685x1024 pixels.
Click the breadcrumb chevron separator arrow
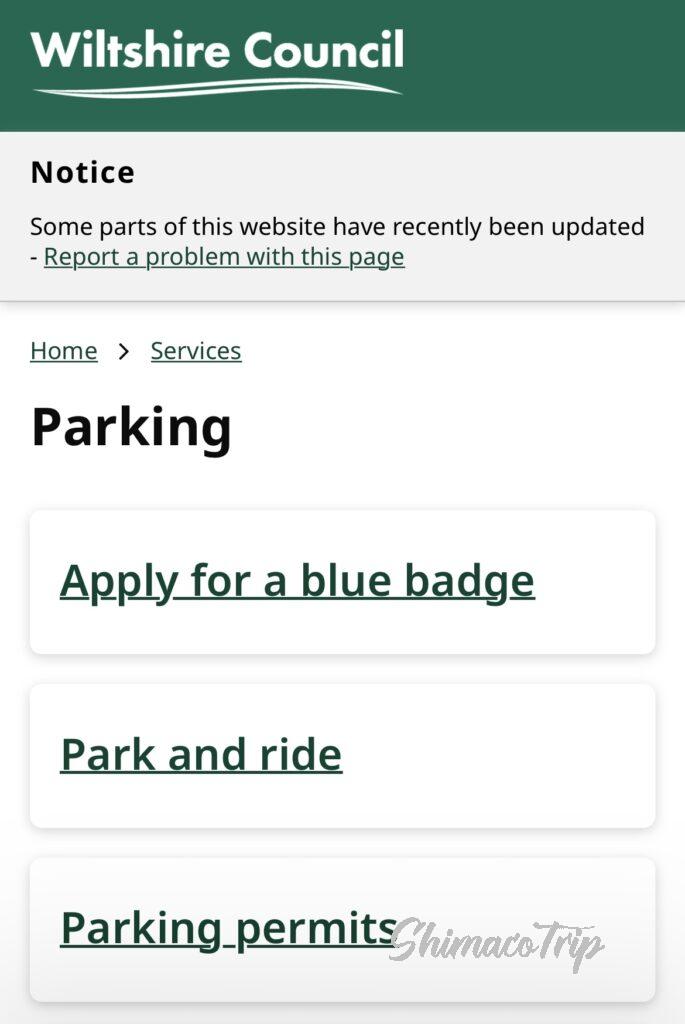point(124,351)
